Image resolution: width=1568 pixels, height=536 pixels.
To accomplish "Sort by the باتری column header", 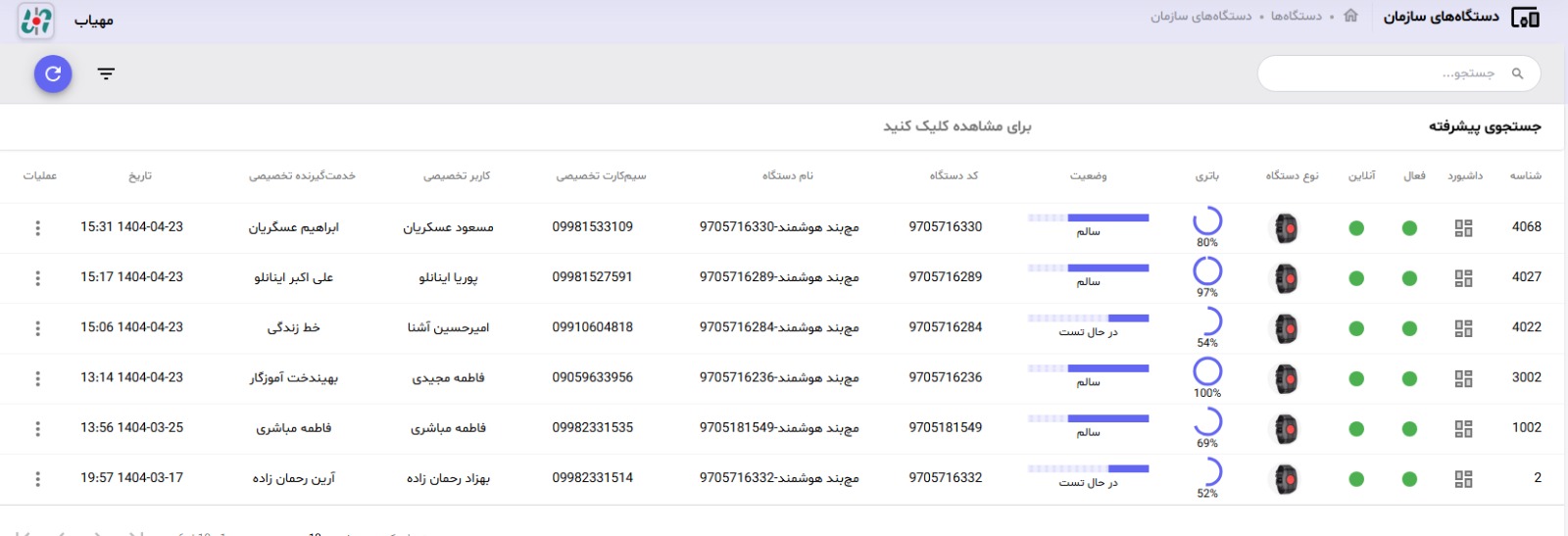I will (1206, 176).
